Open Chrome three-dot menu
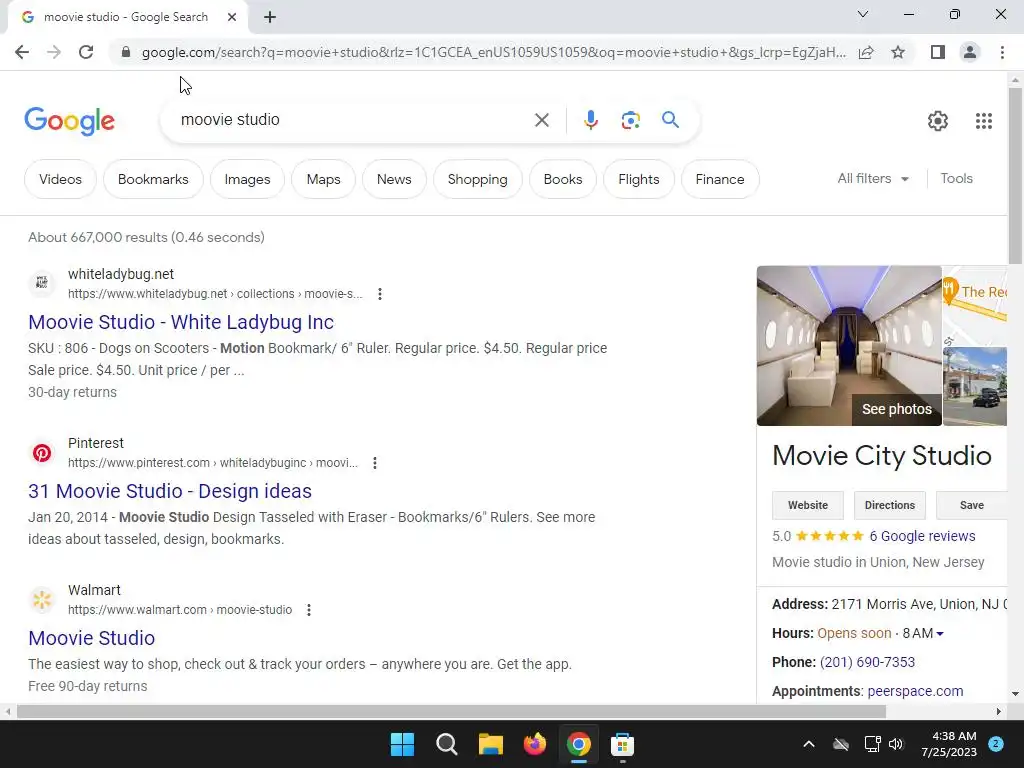 (x=1002, y=52)
